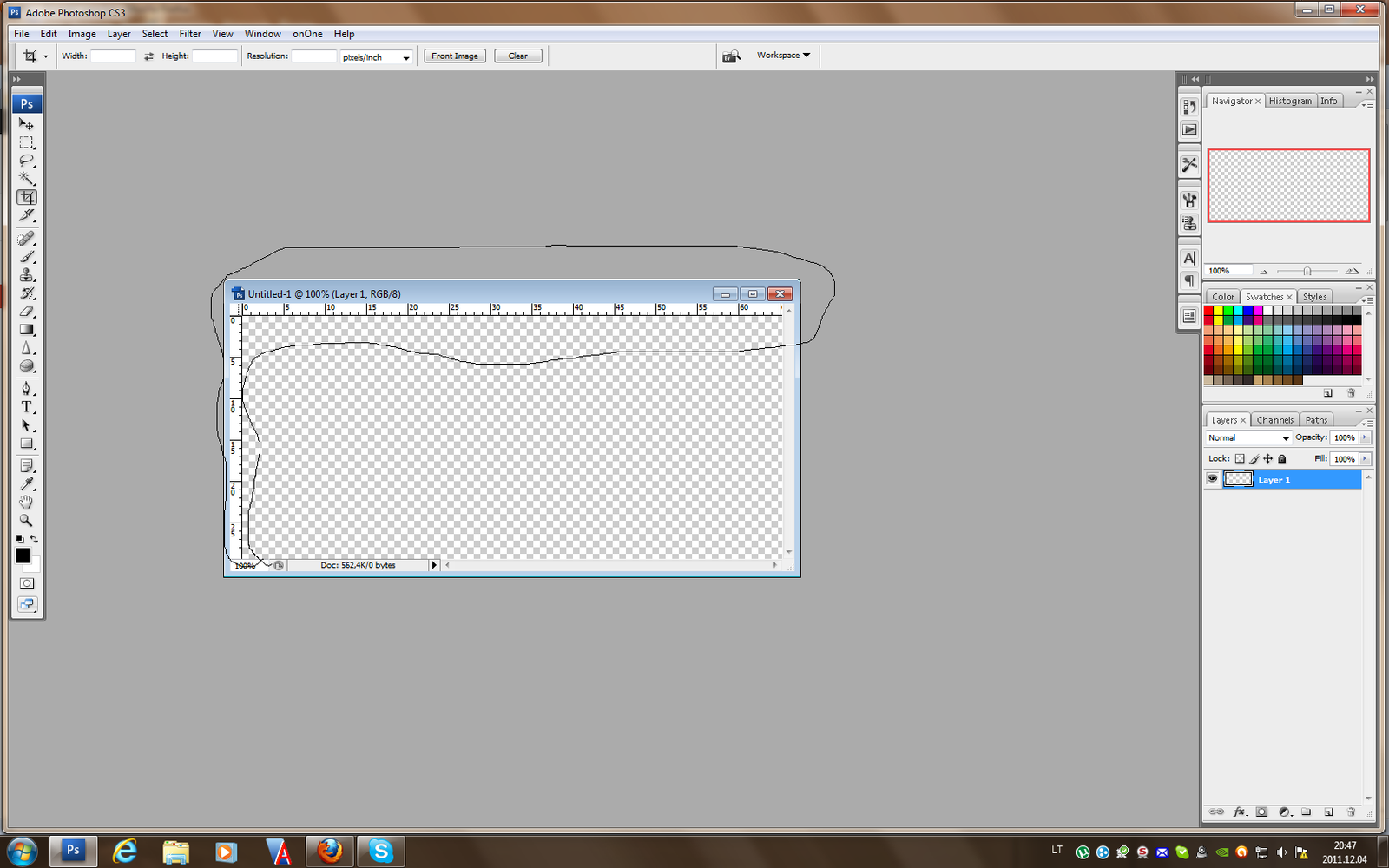The height and width of the screenshot is (868, 1389).
Task: Select the Horizontal Type tool
Action: tap(26, 407)
